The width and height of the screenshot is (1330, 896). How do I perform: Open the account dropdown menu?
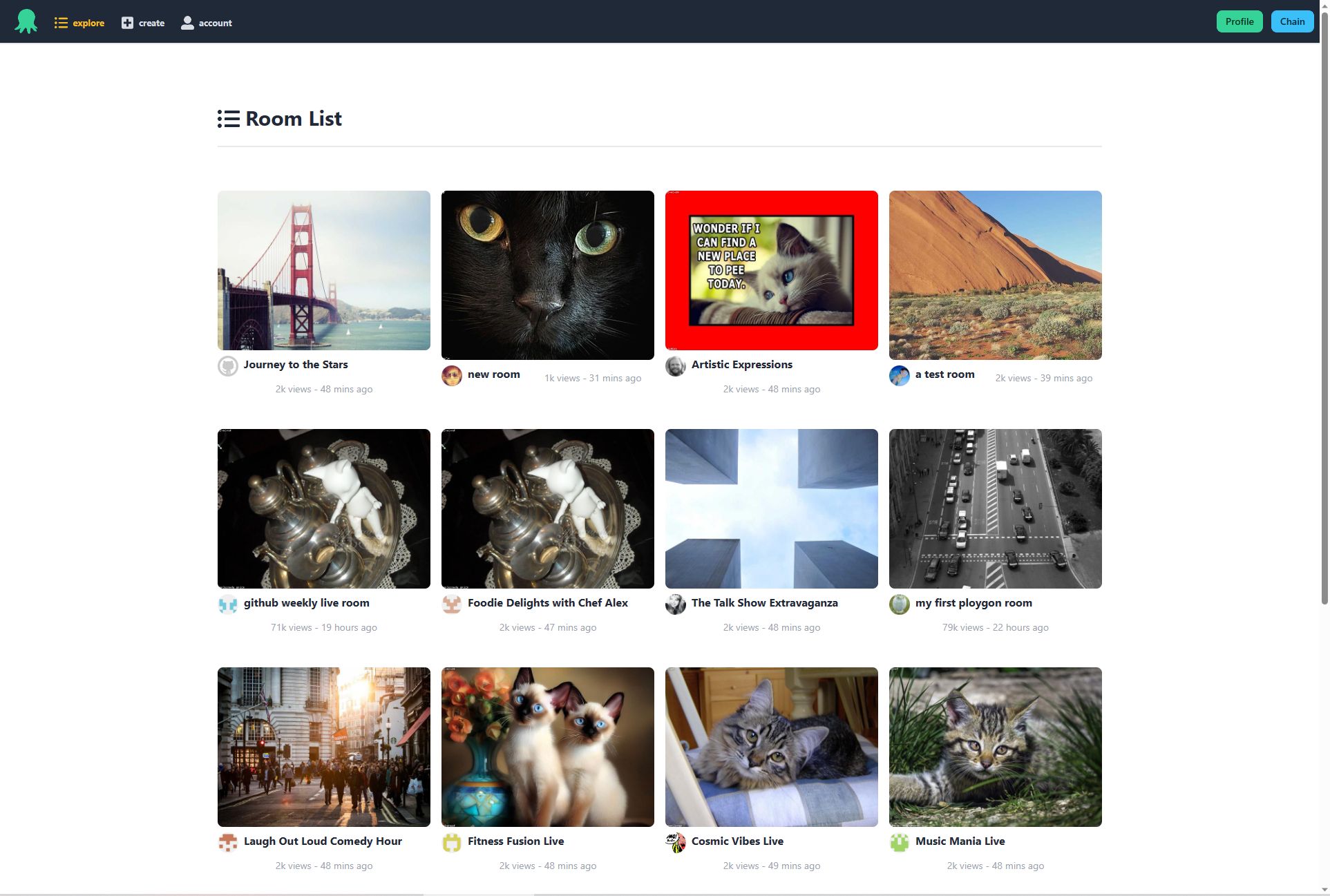[206, 22]
